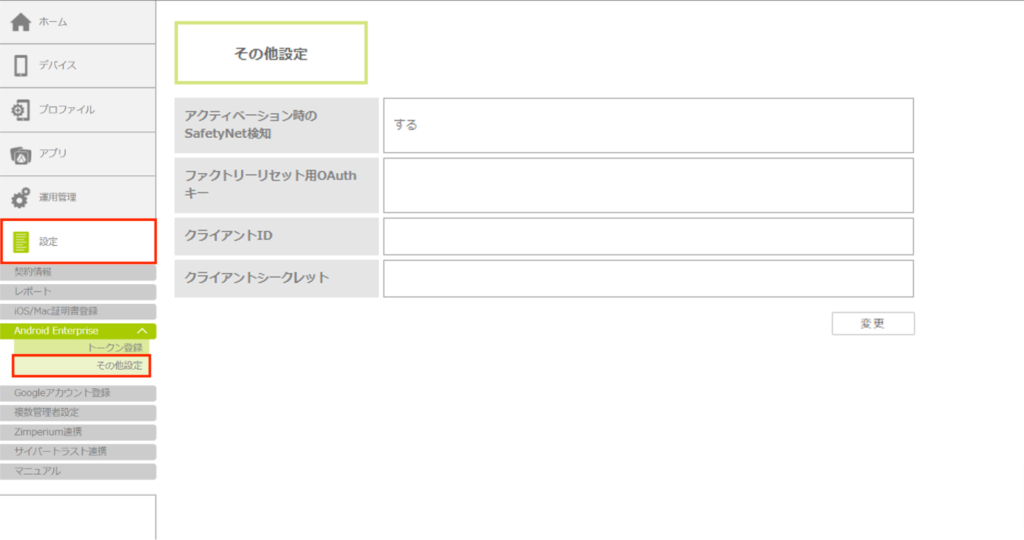Click the green Settings document icon

click(20, 242)
